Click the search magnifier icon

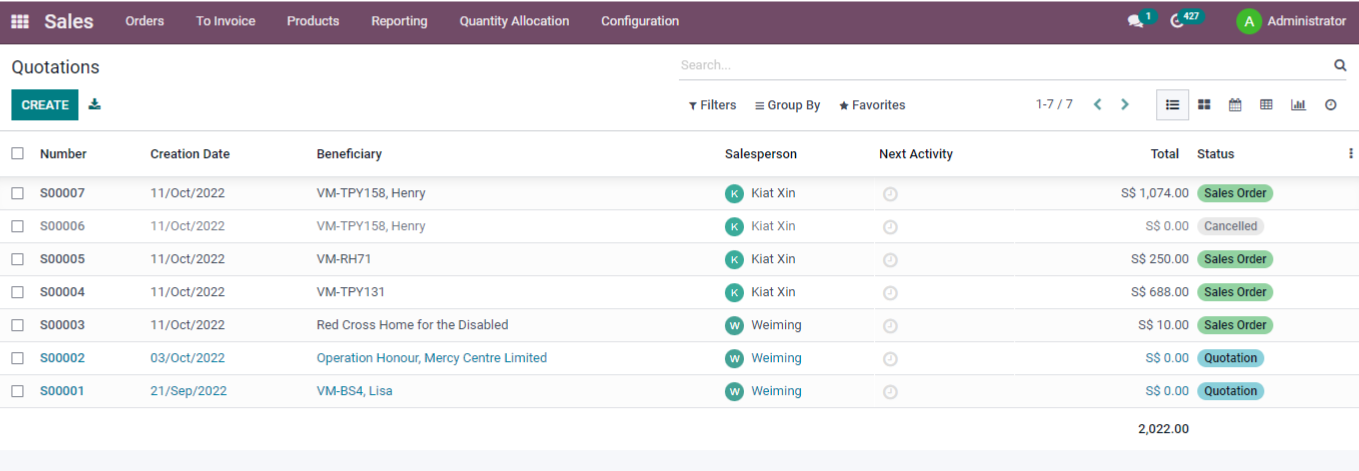click(x=1340, y=65)
